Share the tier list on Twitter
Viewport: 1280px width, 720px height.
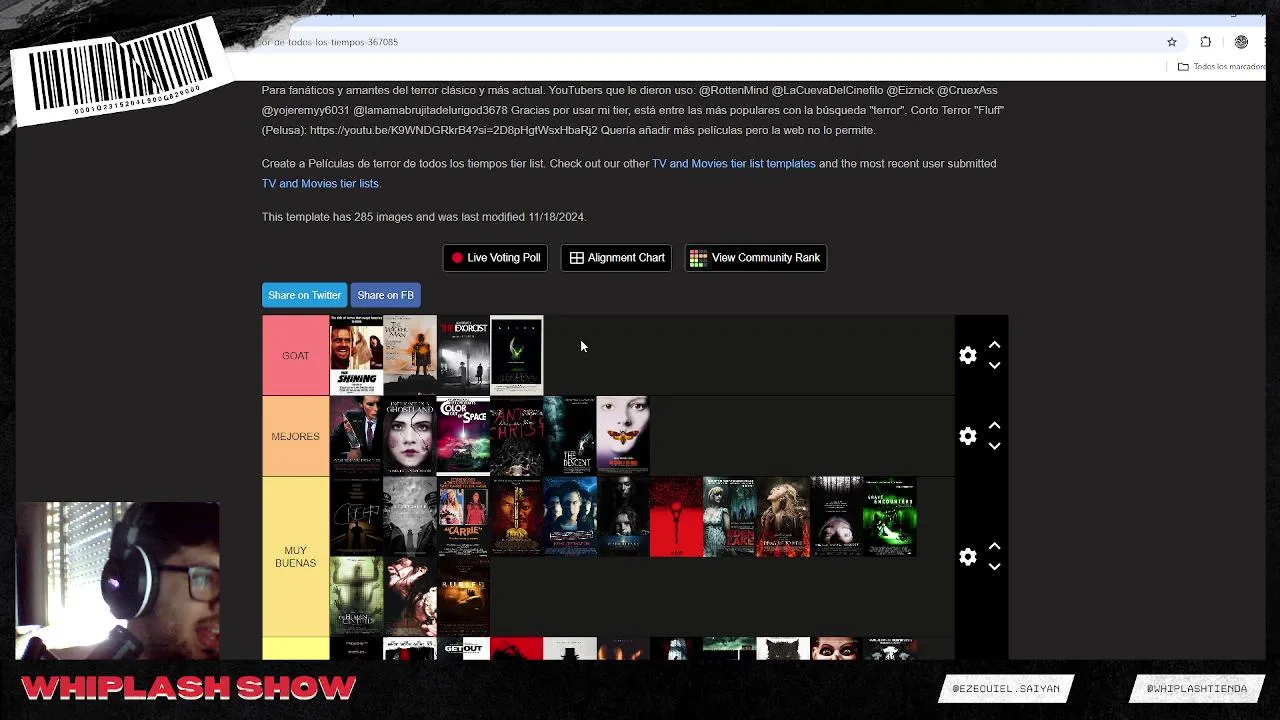(304, 295)
